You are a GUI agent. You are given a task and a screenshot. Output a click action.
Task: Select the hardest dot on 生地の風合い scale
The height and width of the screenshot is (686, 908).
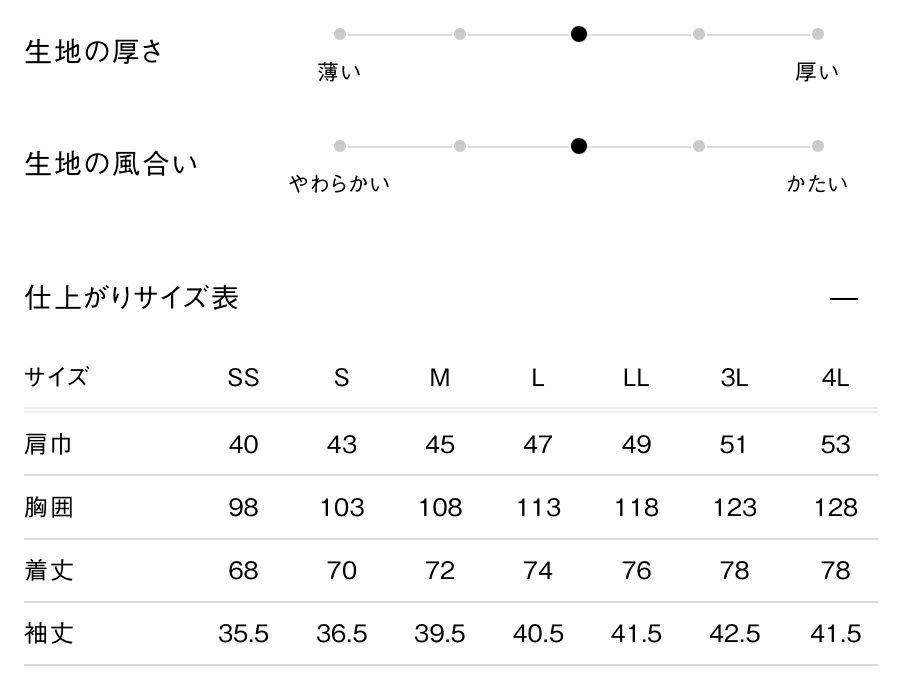[818, 146]
